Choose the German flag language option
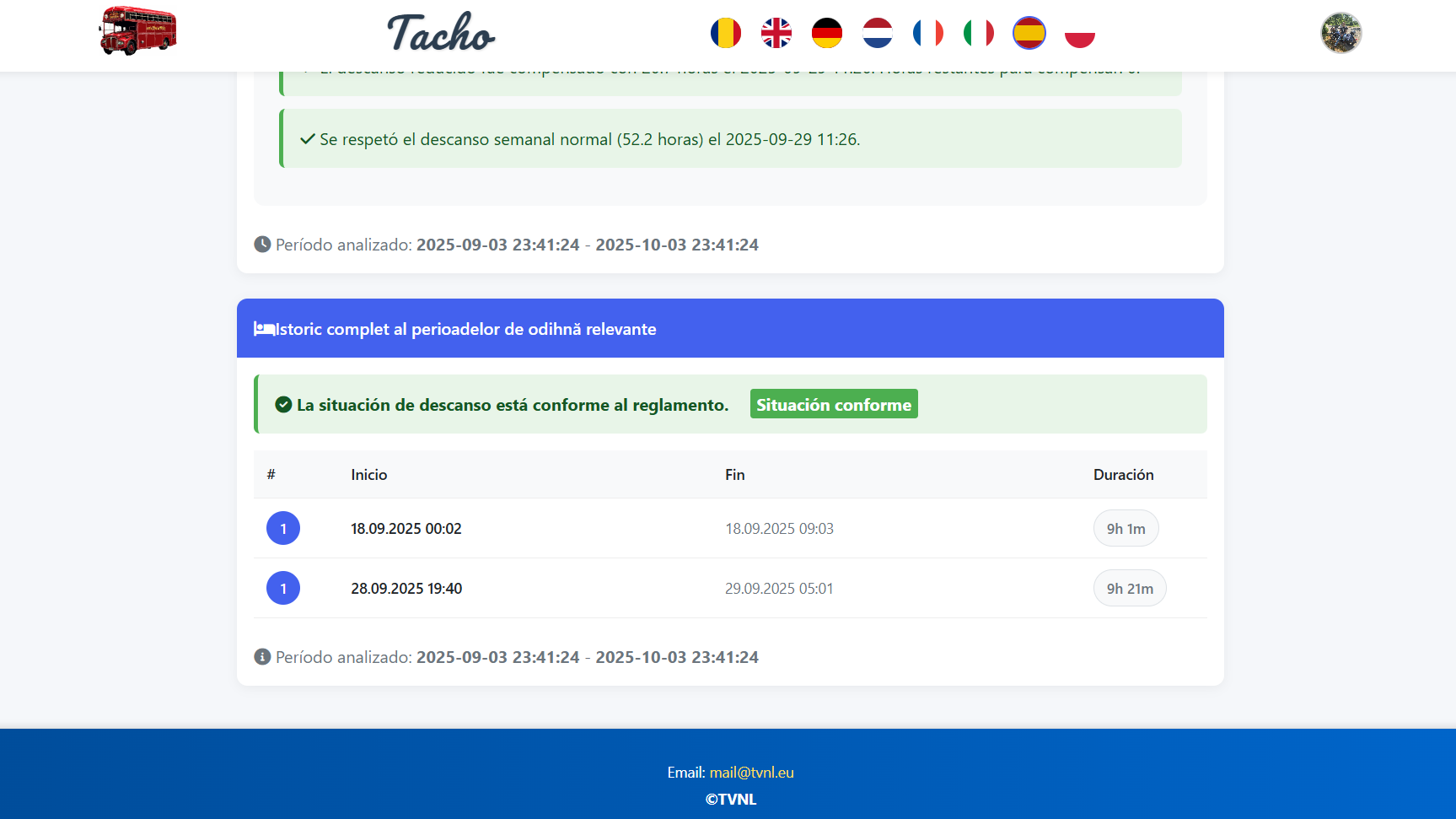The width and height of the screenshot is (1456, 819). click(826, 34)
